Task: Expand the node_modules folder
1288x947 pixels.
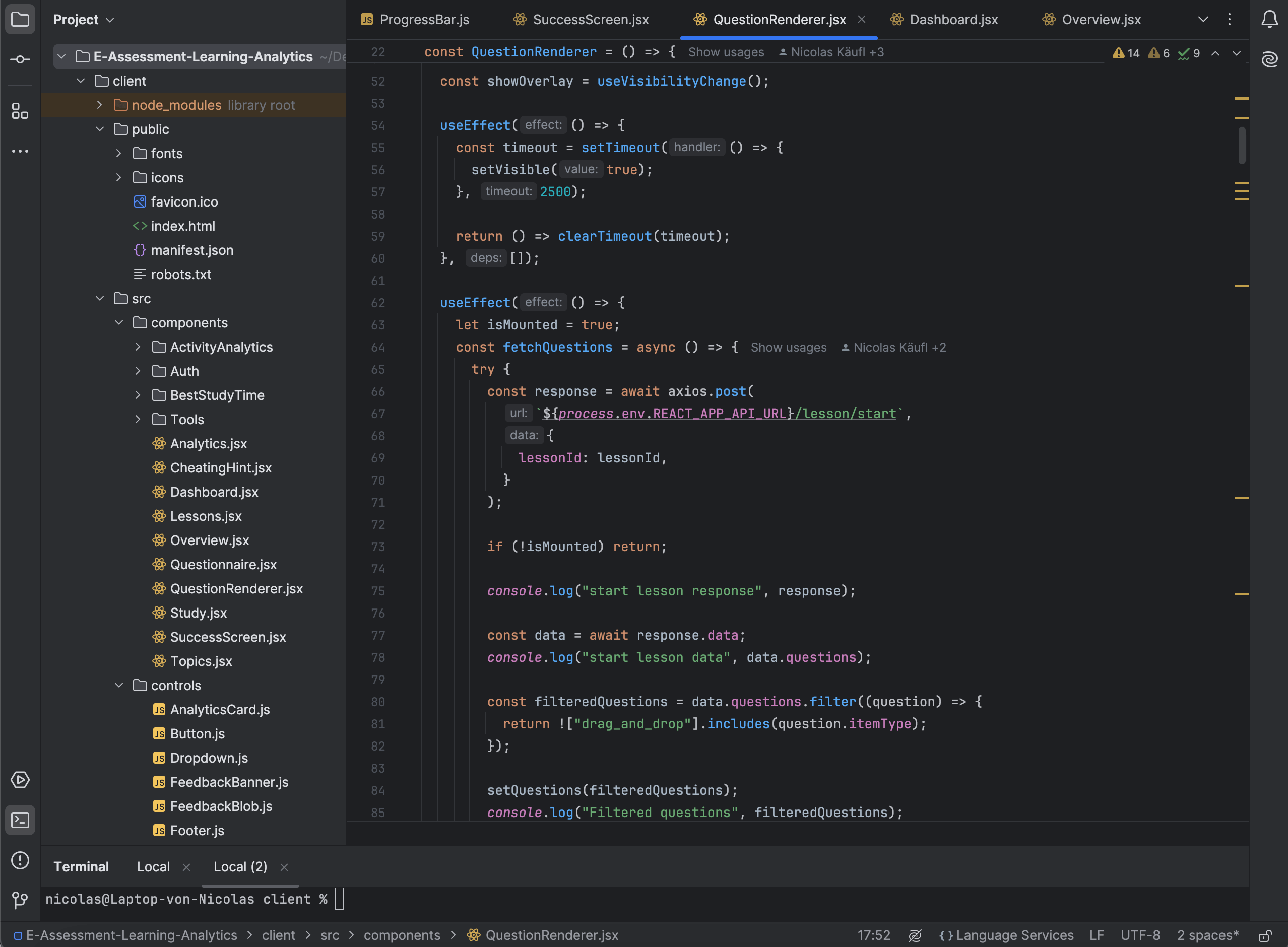Action: (99, 105)
